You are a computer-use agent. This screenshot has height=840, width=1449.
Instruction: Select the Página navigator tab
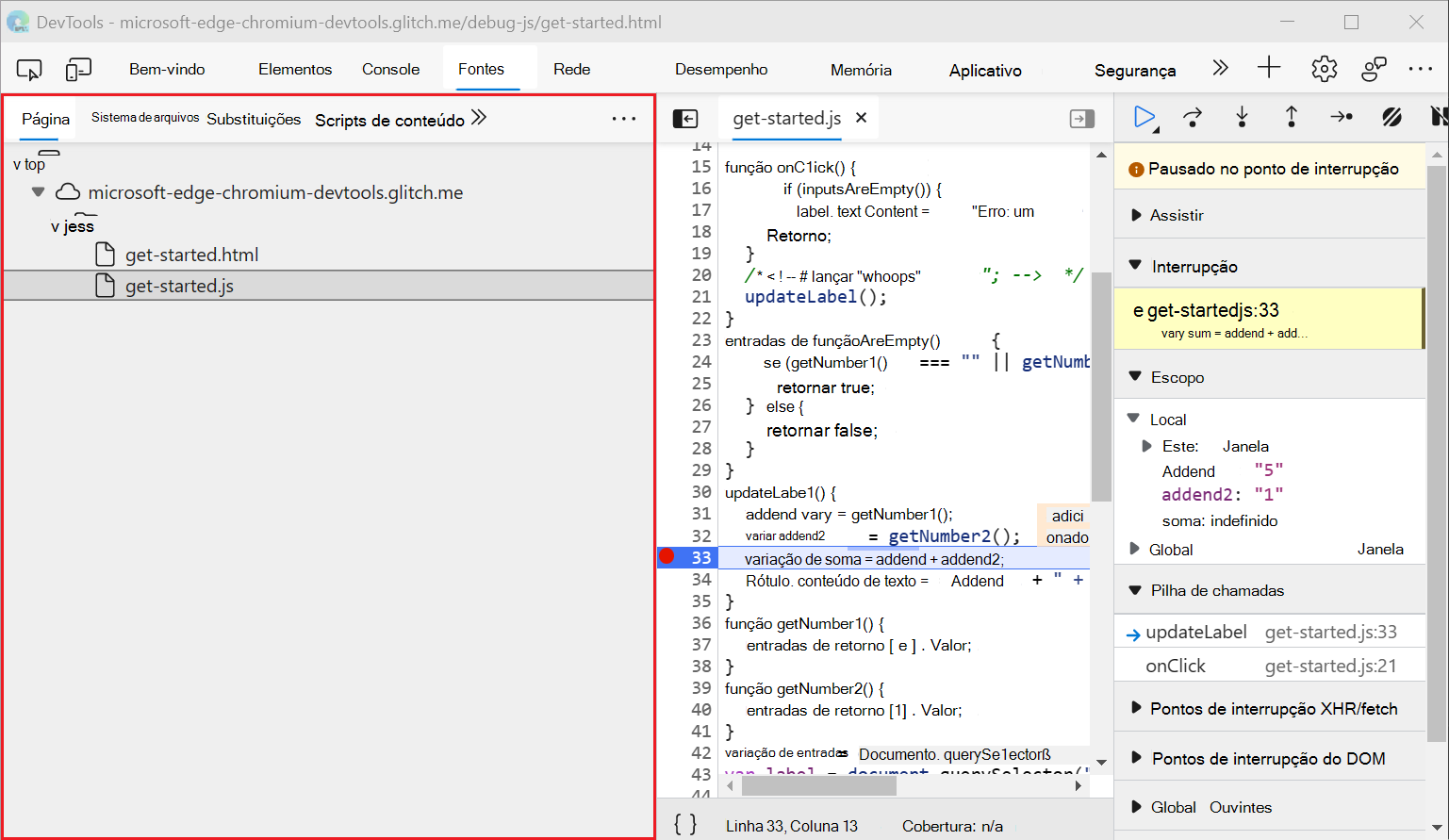click(x=46, y=119)
